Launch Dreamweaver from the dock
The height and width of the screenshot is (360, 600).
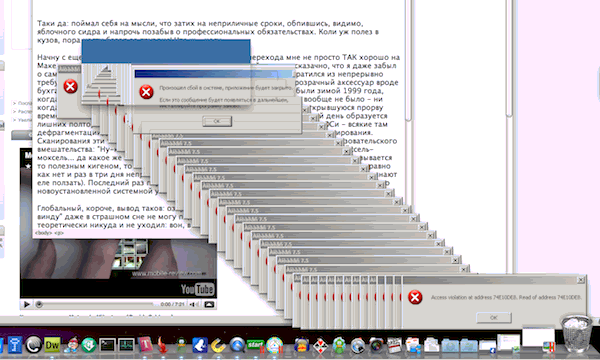point(52,345)
